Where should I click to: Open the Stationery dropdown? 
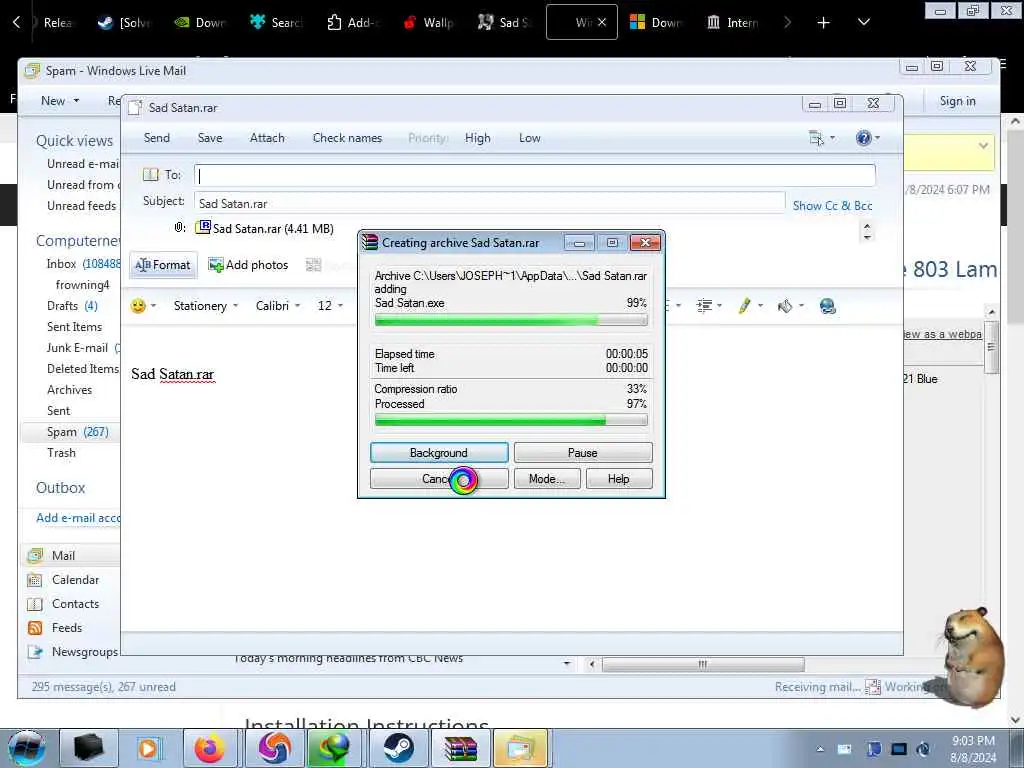click(206, 306)
